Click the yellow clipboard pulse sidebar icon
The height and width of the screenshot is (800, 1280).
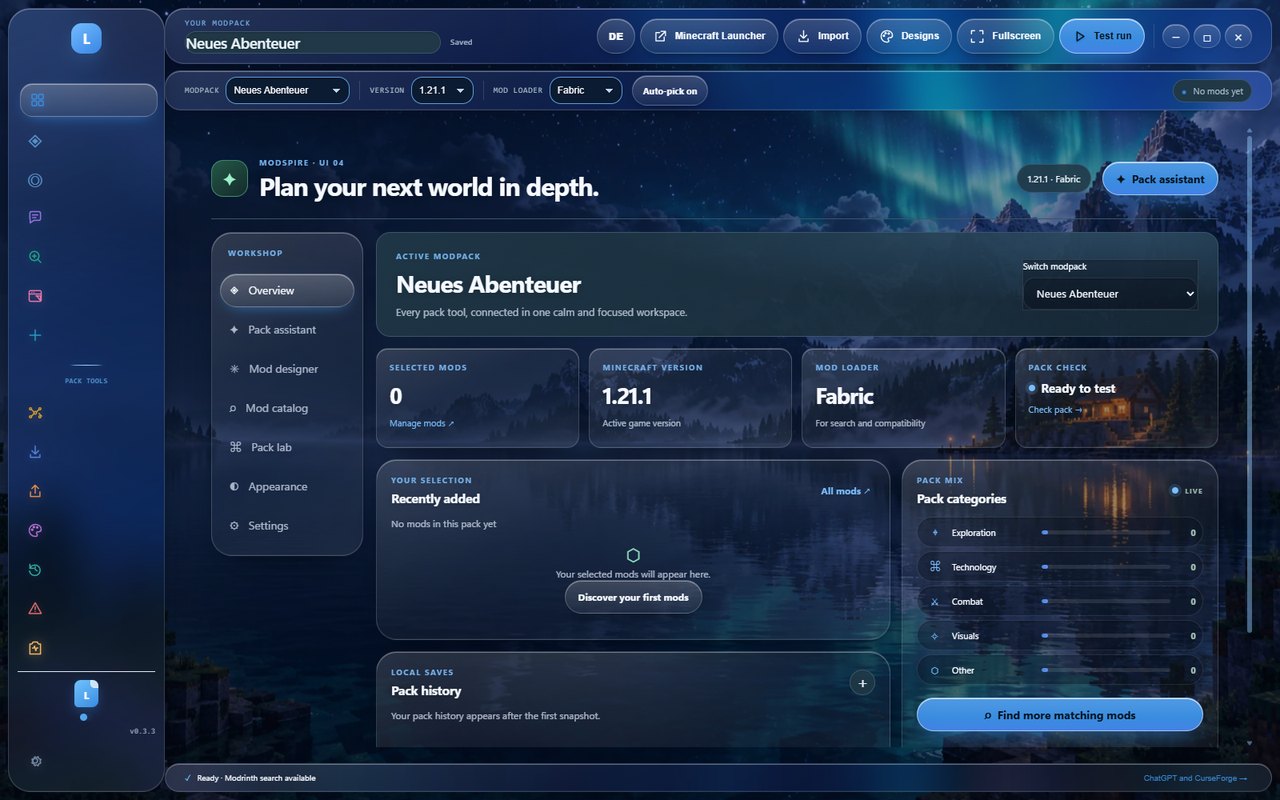tap(35, 648)
